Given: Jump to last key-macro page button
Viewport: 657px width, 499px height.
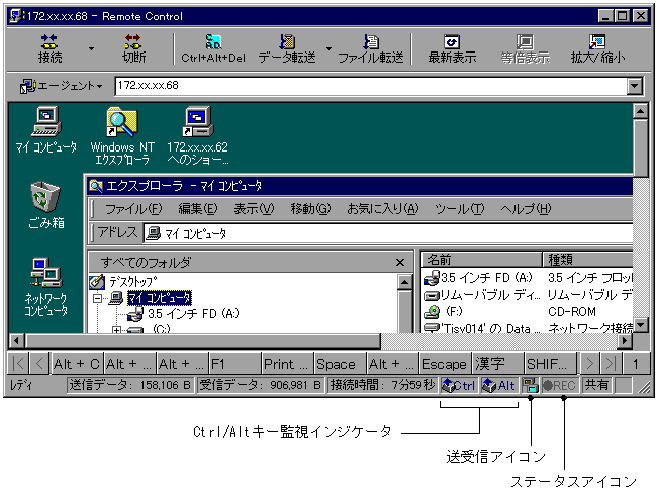Looking at the screenshot, I should point(610,364).
